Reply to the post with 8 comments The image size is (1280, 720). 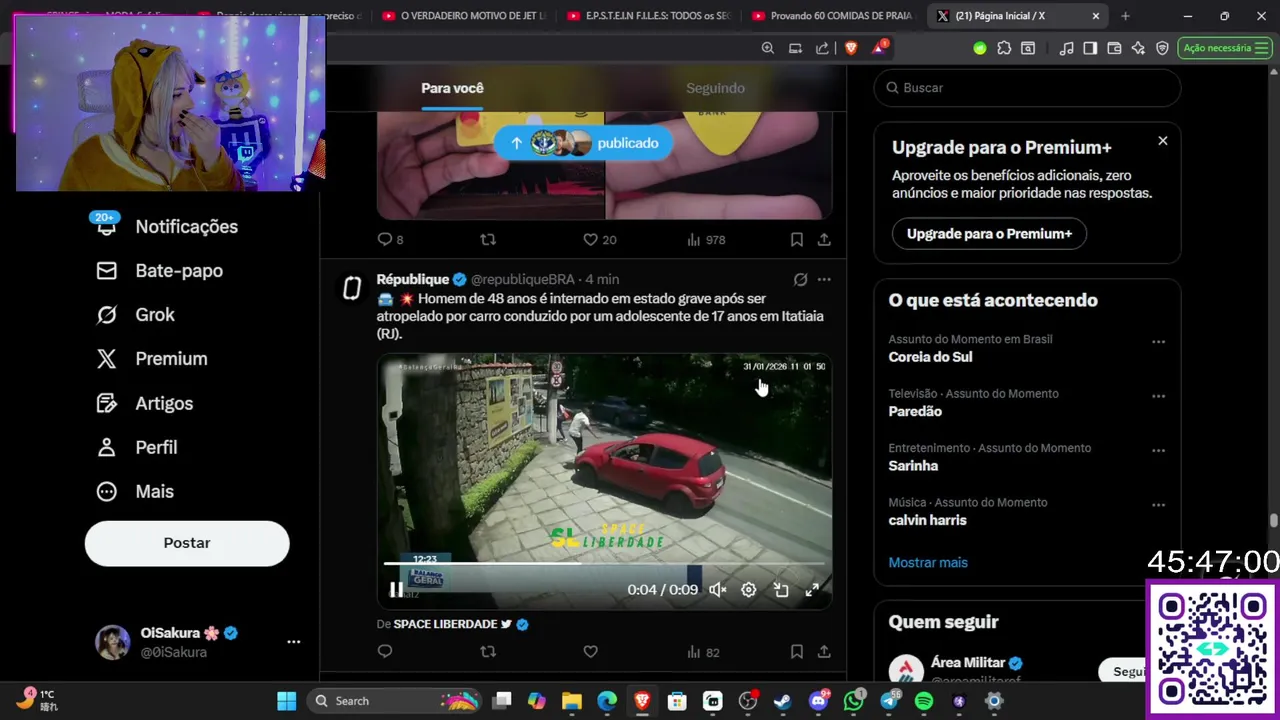click(390, 240)
